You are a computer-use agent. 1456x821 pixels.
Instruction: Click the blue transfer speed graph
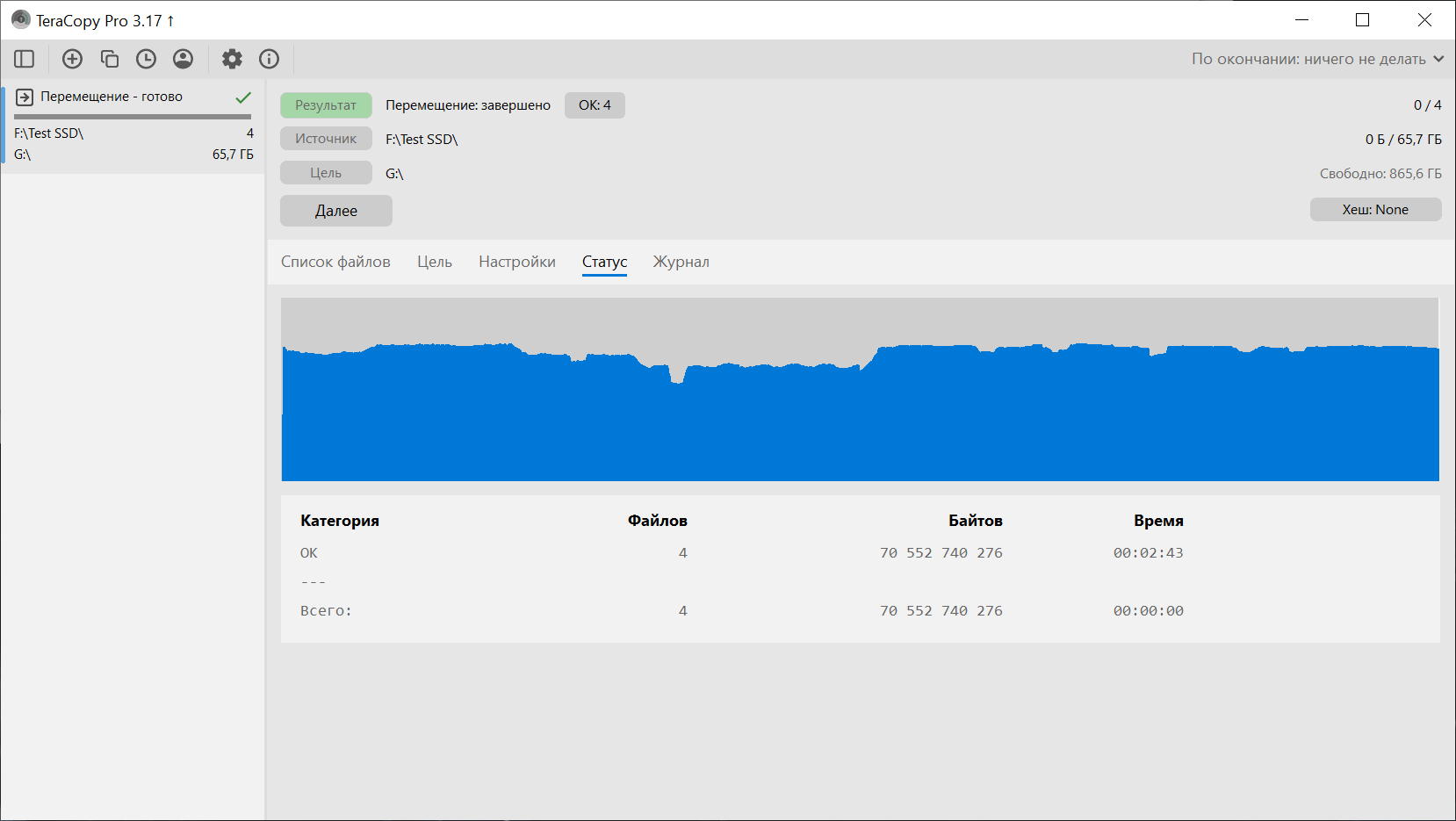click(x=860, y=389)
